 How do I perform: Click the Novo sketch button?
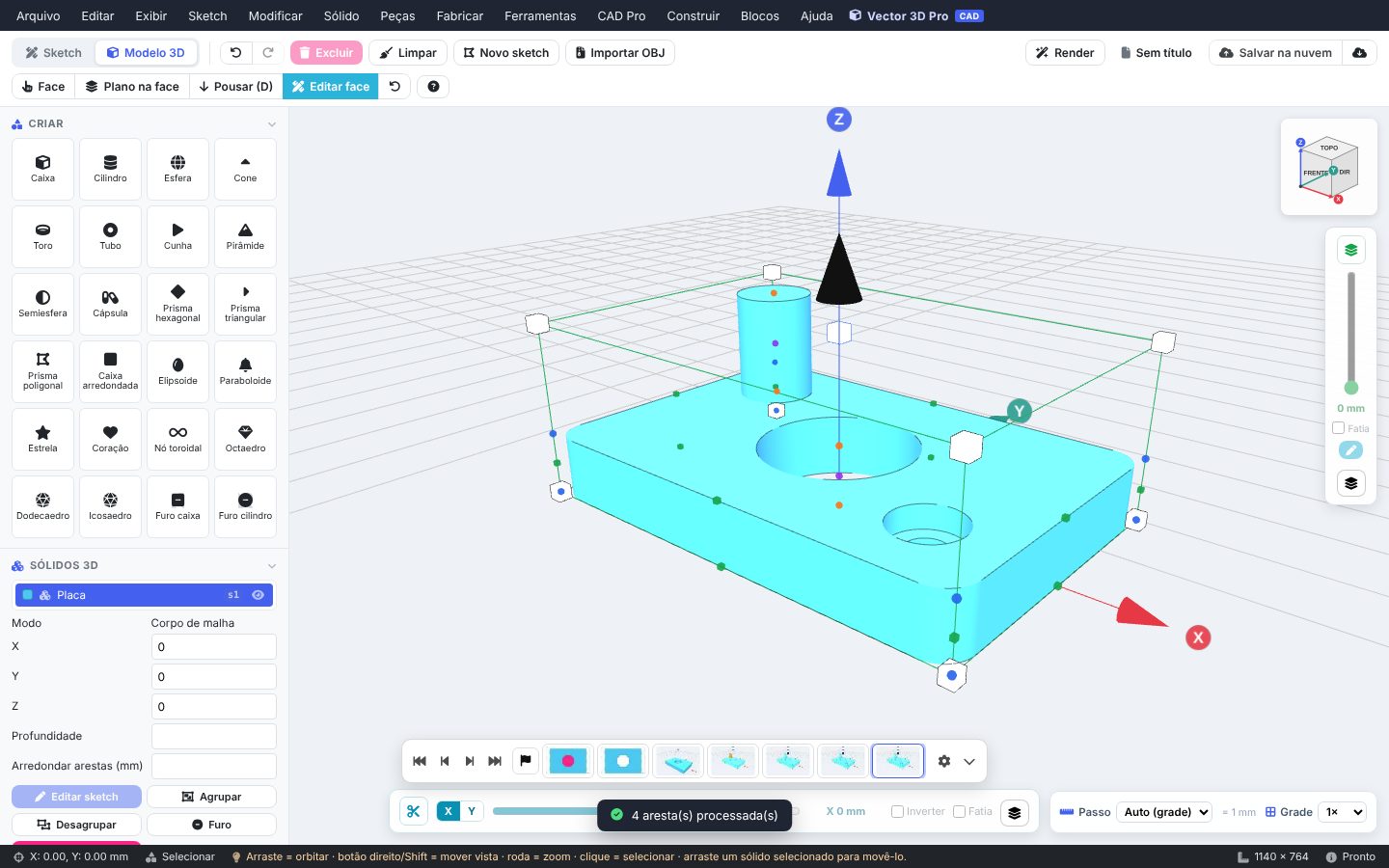(x=506, y=53)
